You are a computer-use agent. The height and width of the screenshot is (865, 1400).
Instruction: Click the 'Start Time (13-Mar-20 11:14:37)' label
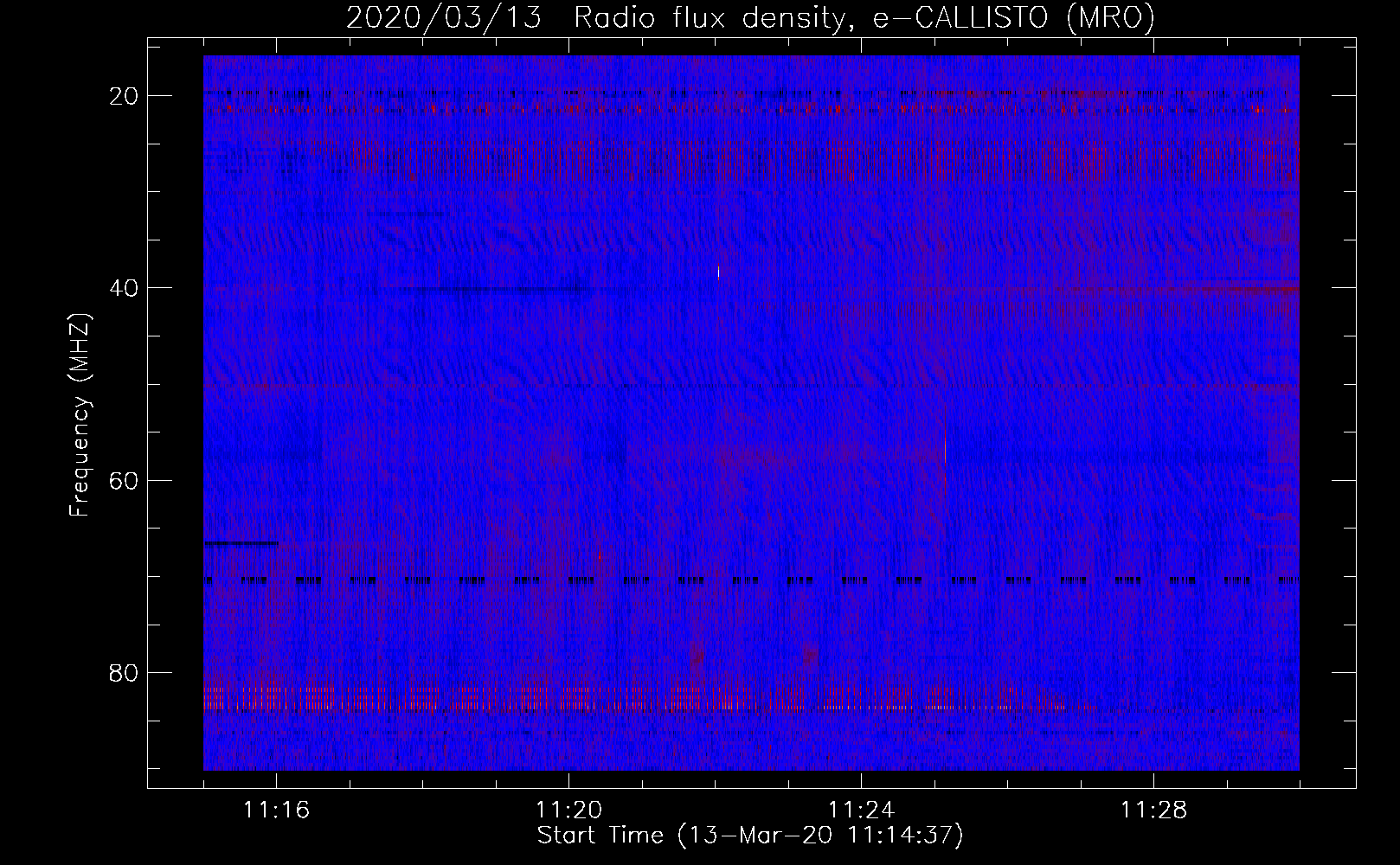(x=750, y=836)
